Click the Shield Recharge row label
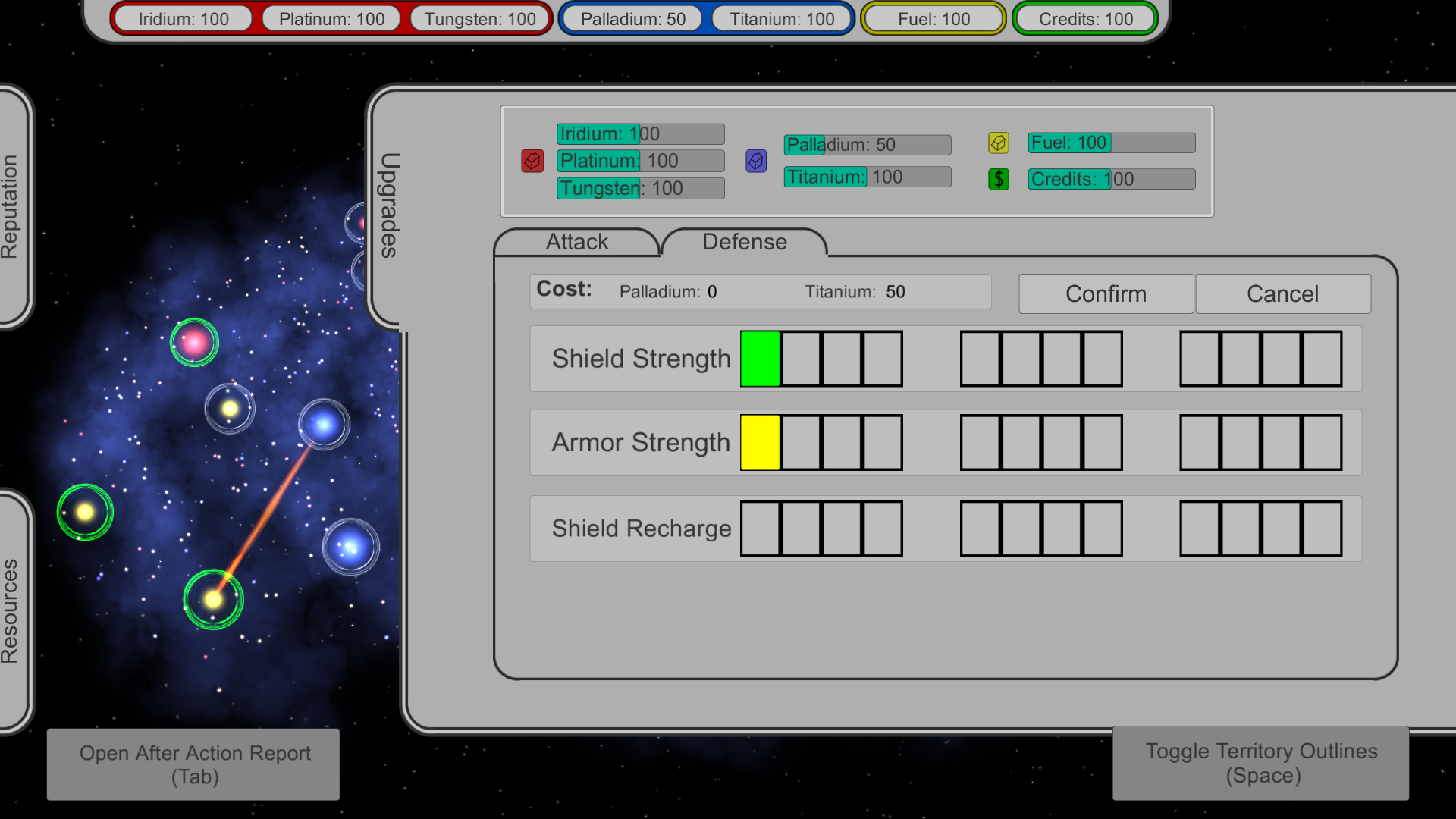Viewport: 1456px width, 819px height. (x=642, y=529)
